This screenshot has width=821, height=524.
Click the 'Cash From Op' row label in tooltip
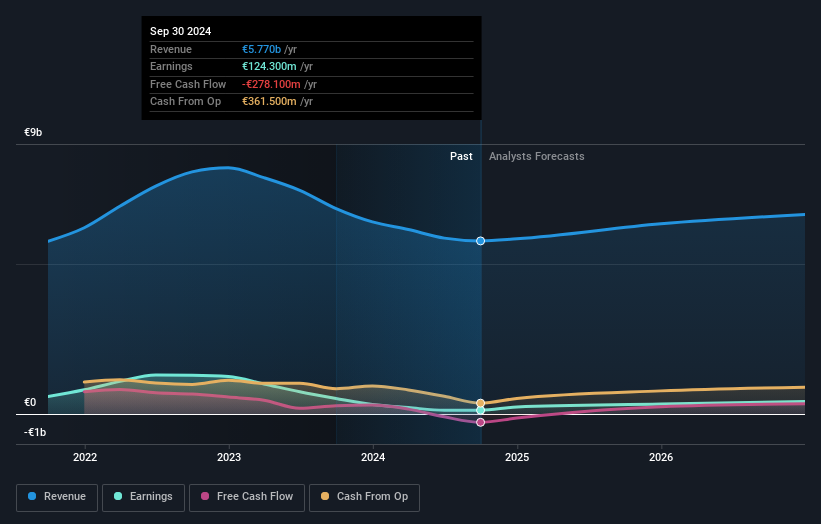185,102
